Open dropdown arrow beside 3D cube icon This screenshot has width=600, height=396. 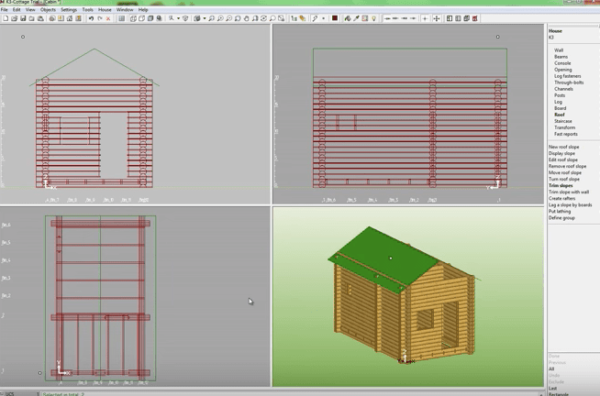(204, 18)
